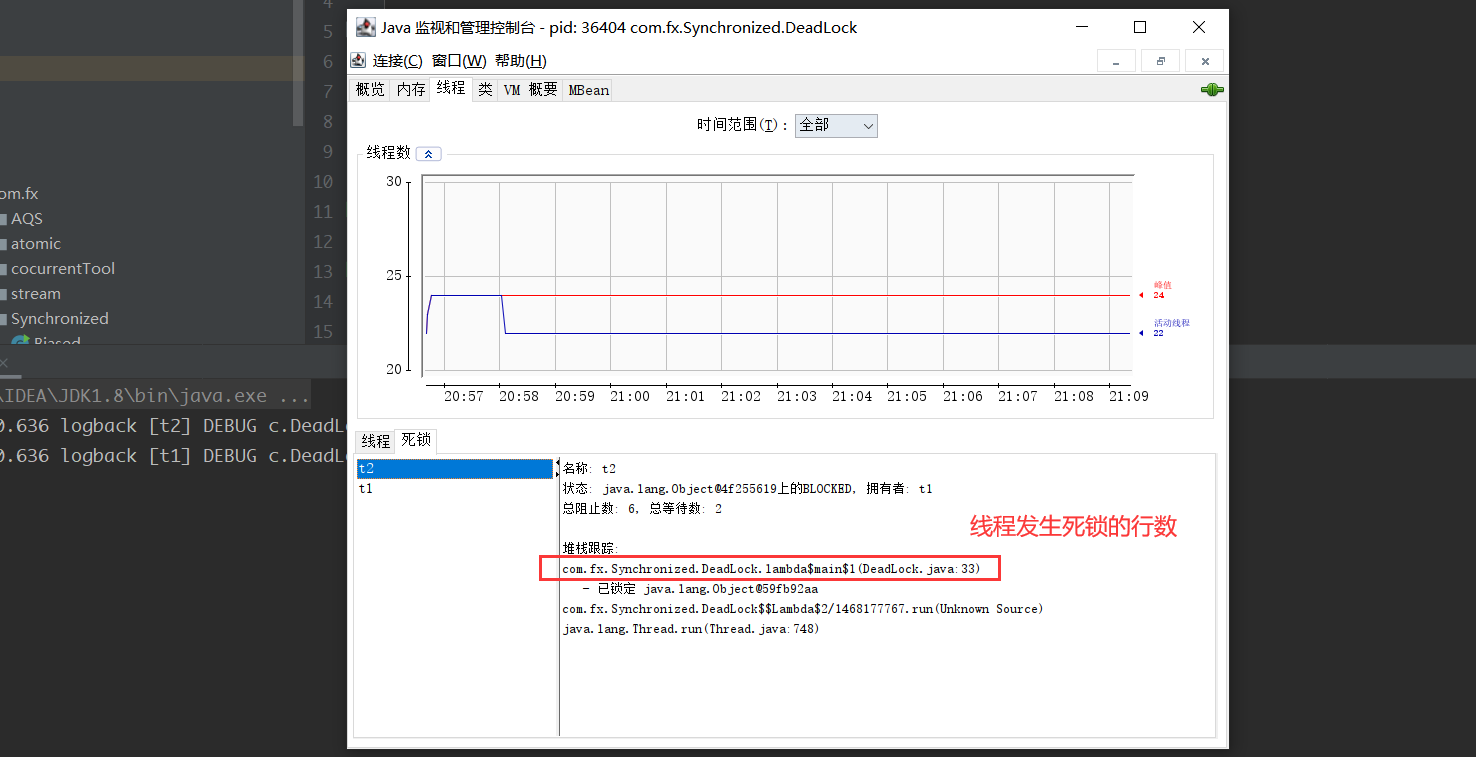
Task: Switch to the 概览 tab
Action: pos(370,90)
